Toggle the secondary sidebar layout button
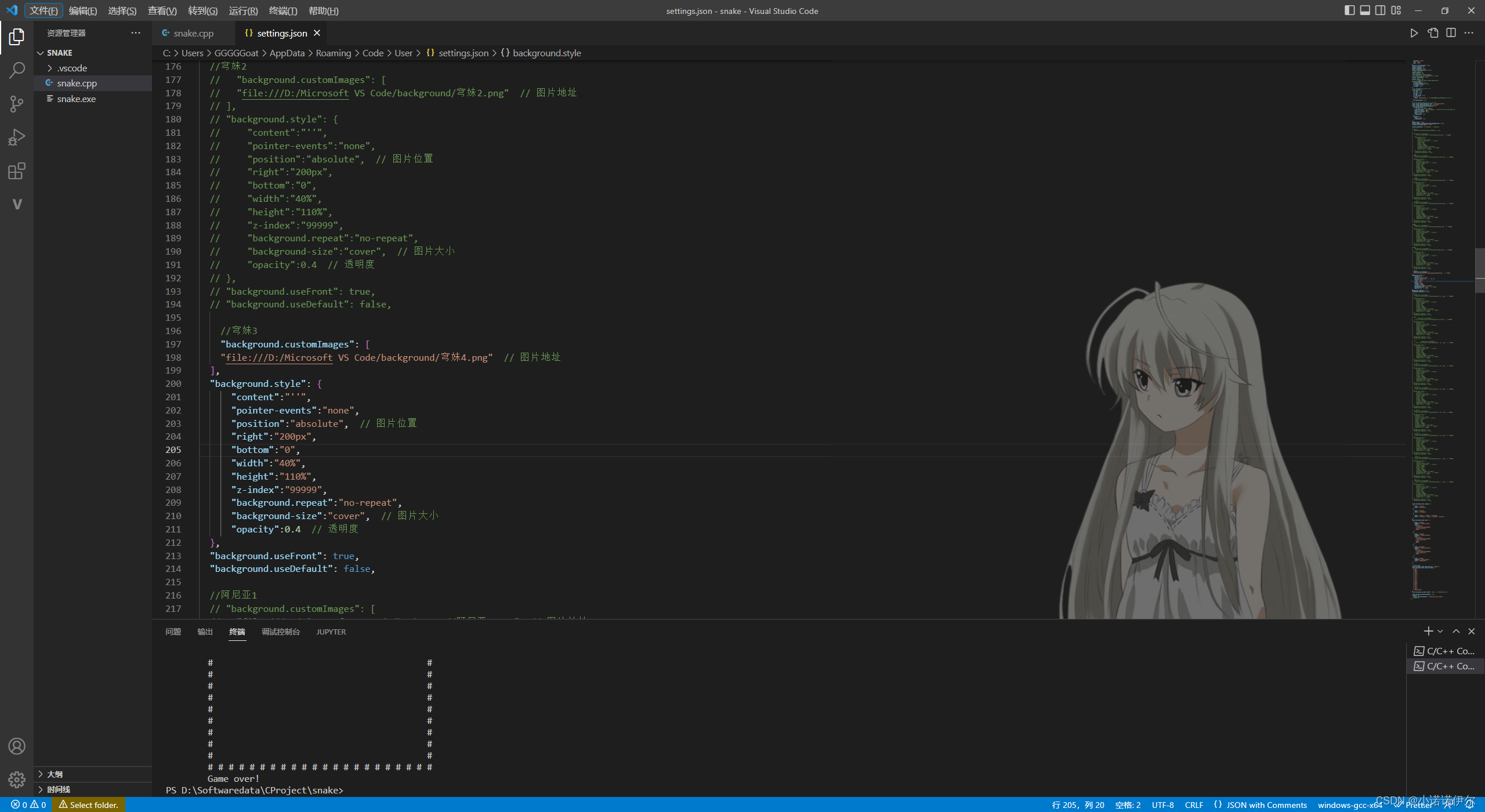1485x812 pixels. tap(1380, 10)
